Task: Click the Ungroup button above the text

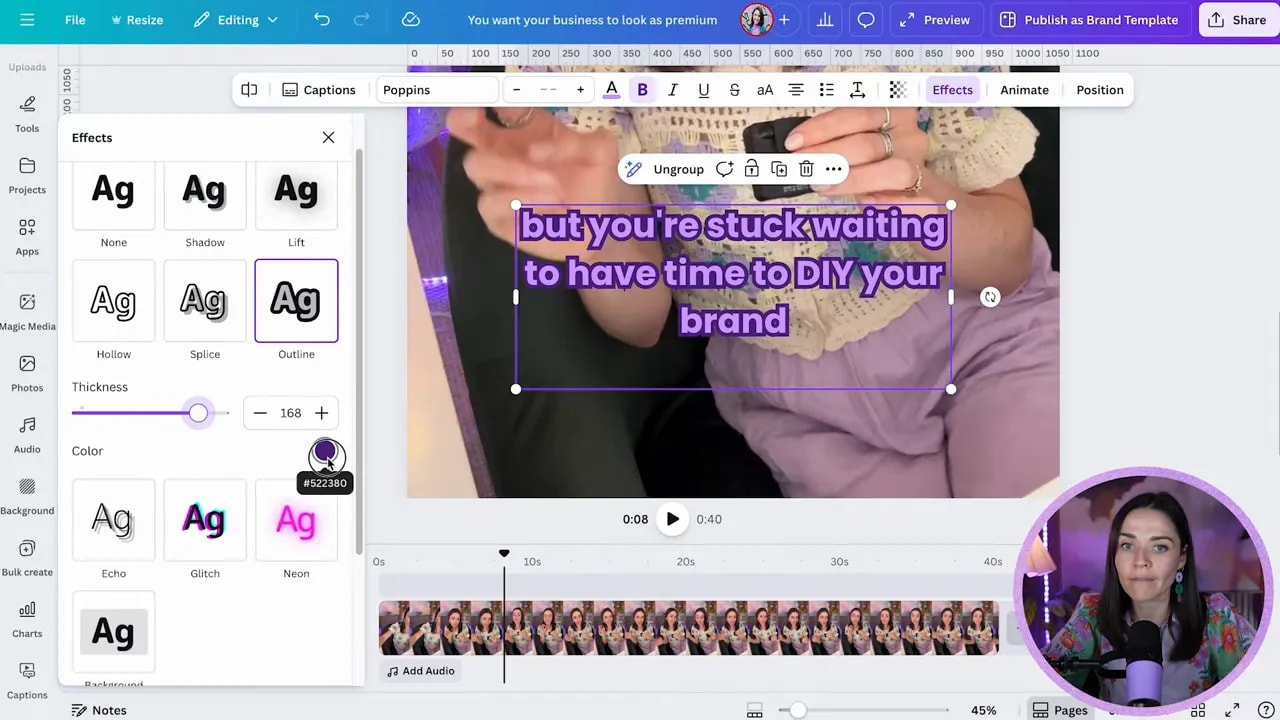Action: (678, 169)
